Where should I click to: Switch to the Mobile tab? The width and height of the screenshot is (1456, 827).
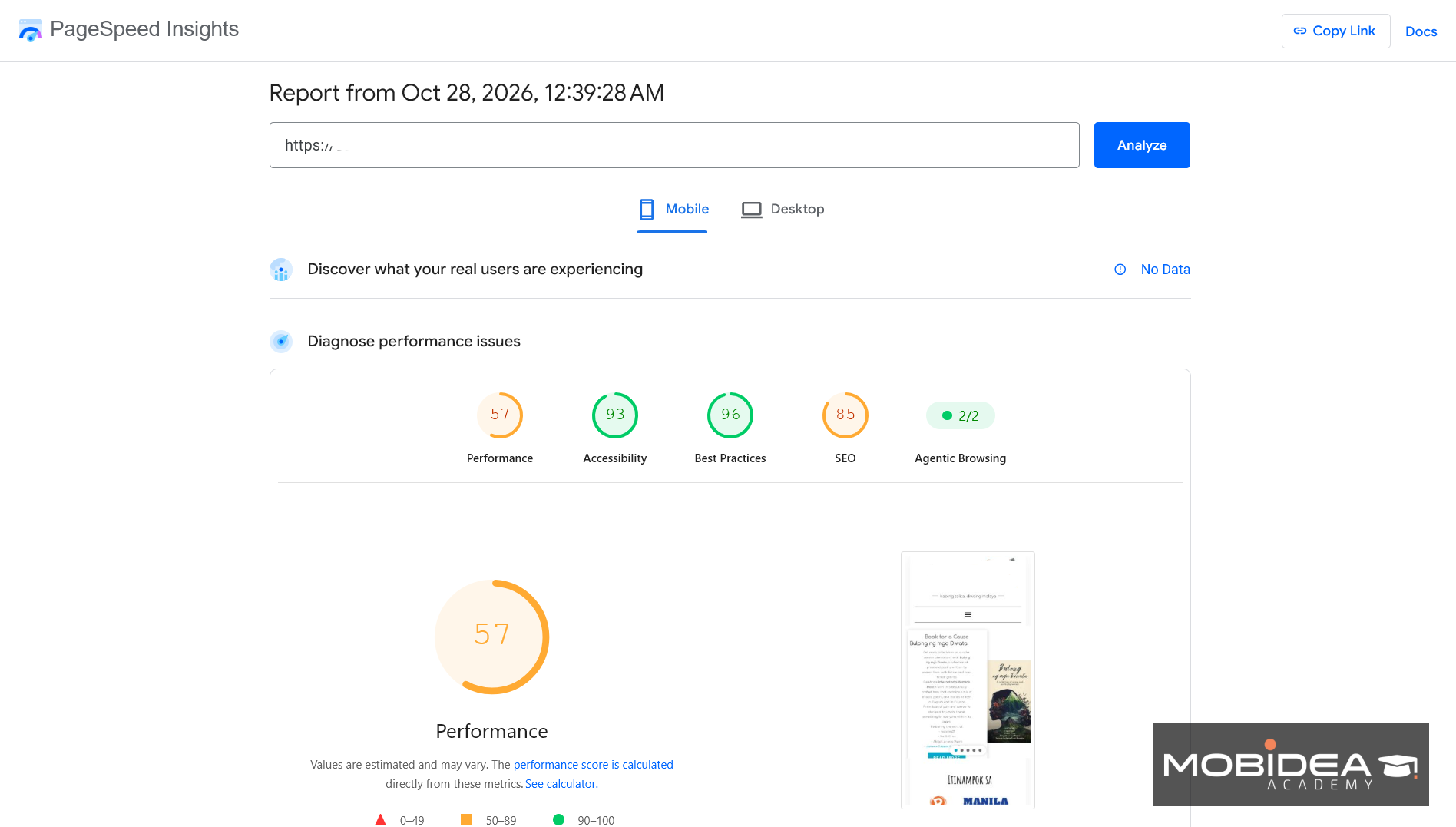pyautogui.click(x=673, y=209)
